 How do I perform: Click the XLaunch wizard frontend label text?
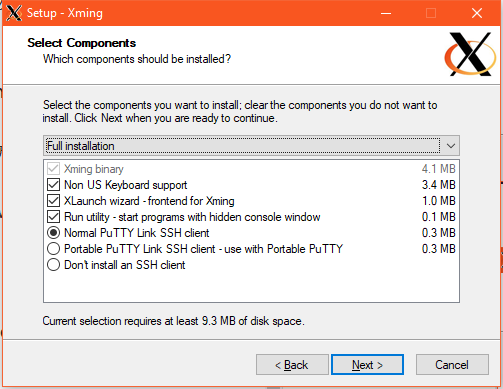click(x=149, y=201)
